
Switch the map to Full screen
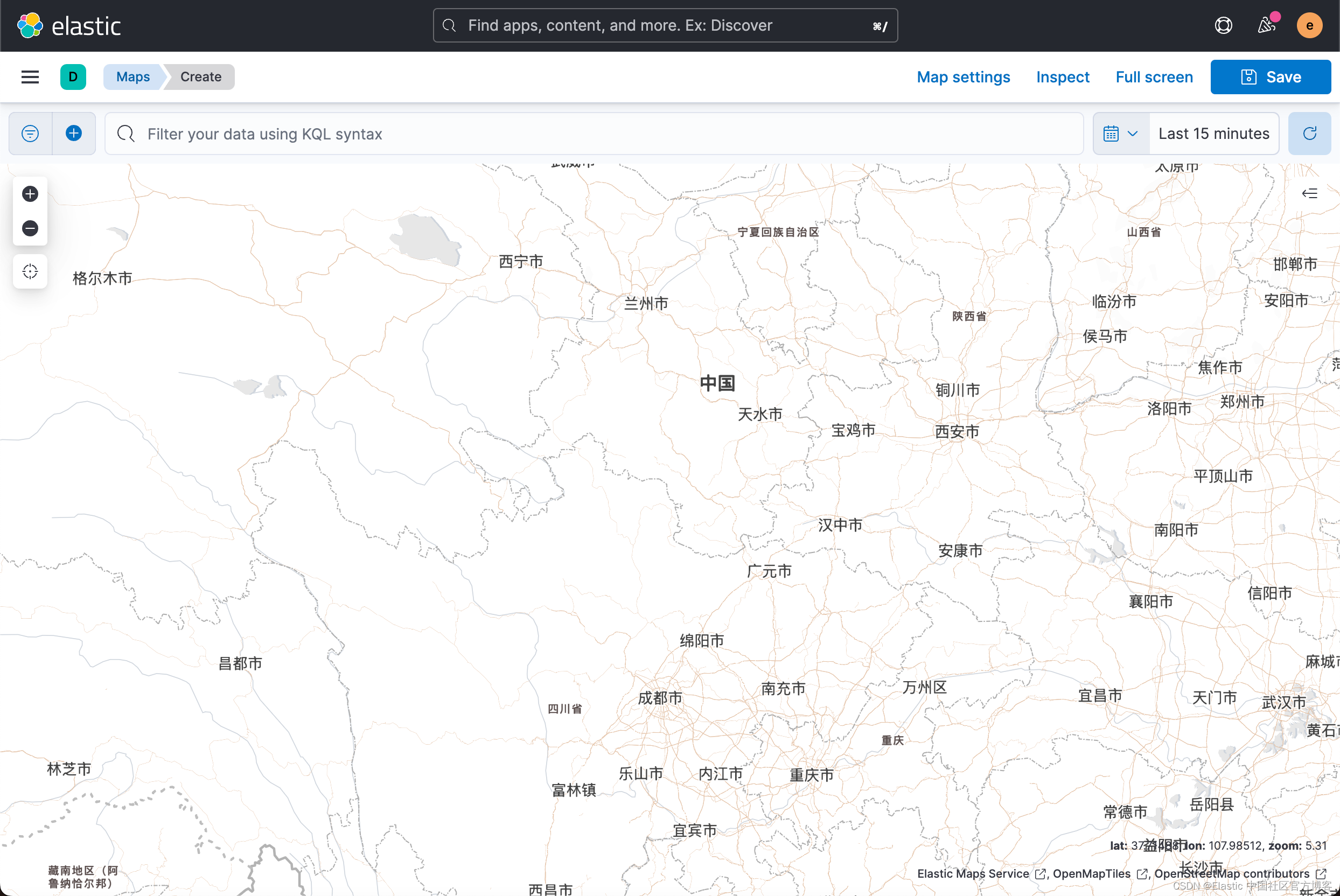click(1154, 77)
